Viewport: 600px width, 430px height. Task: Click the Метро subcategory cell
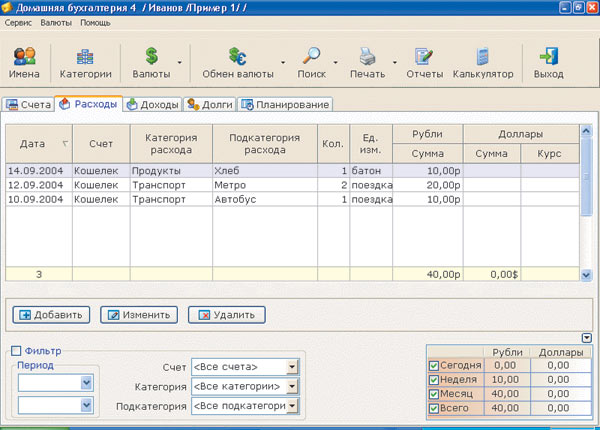click(265, 185)
